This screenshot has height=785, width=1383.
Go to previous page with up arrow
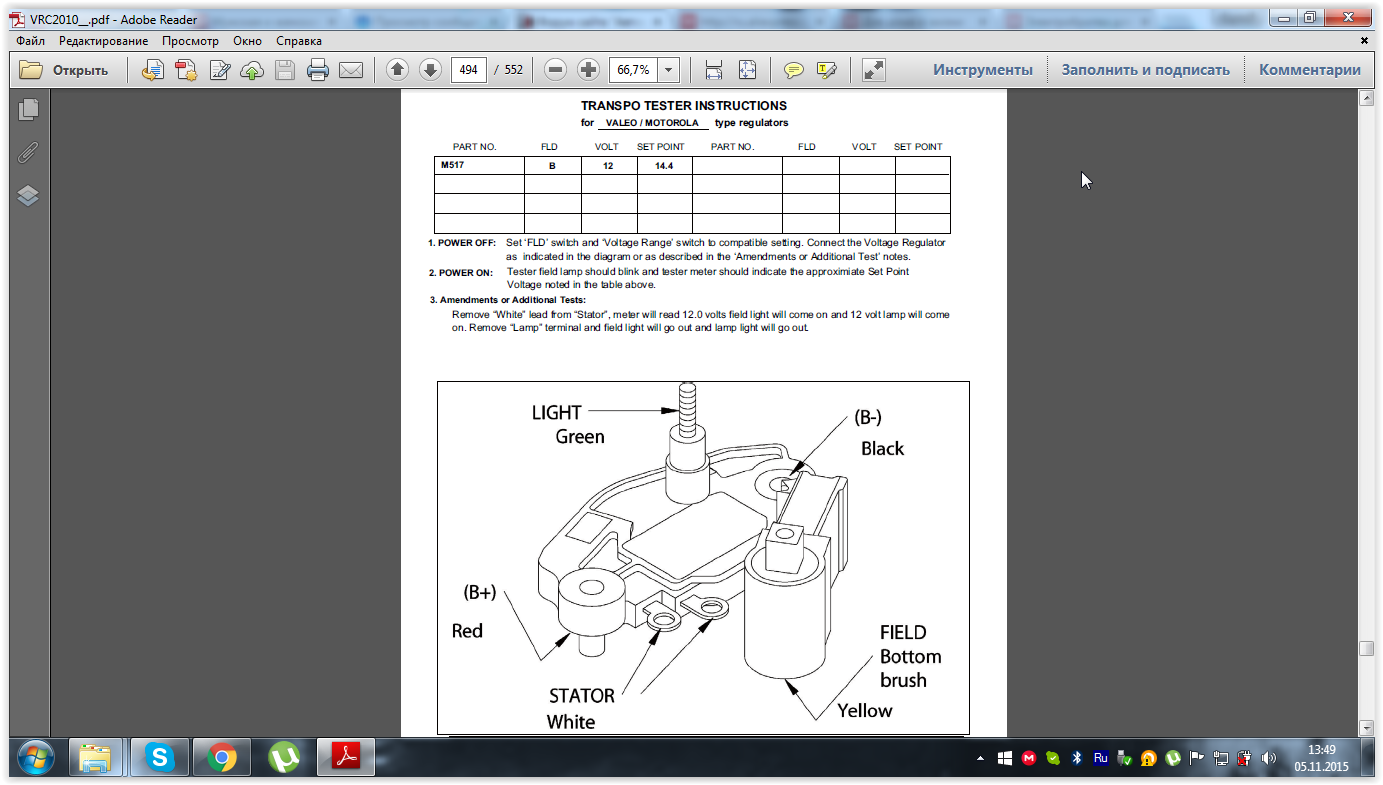397,70
